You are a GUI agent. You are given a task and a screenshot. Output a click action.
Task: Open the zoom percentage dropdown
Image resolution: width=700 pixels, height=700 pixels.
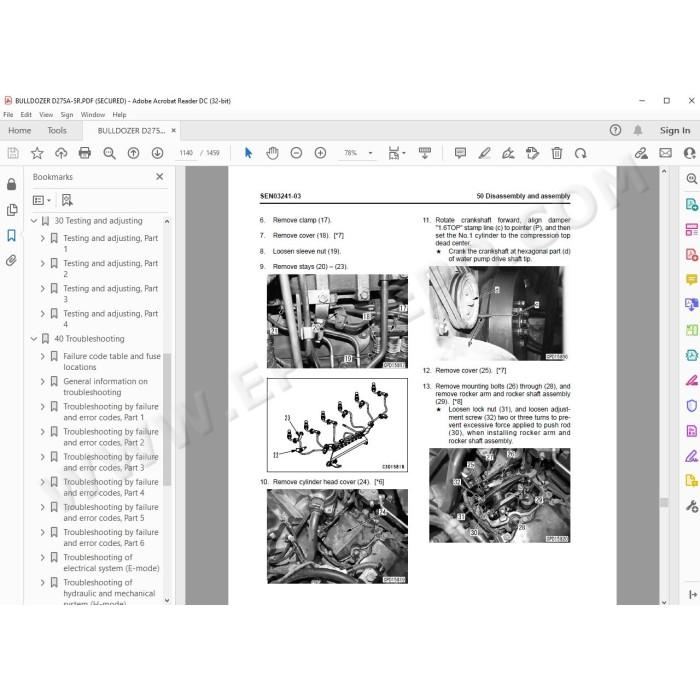click(370, 153)
